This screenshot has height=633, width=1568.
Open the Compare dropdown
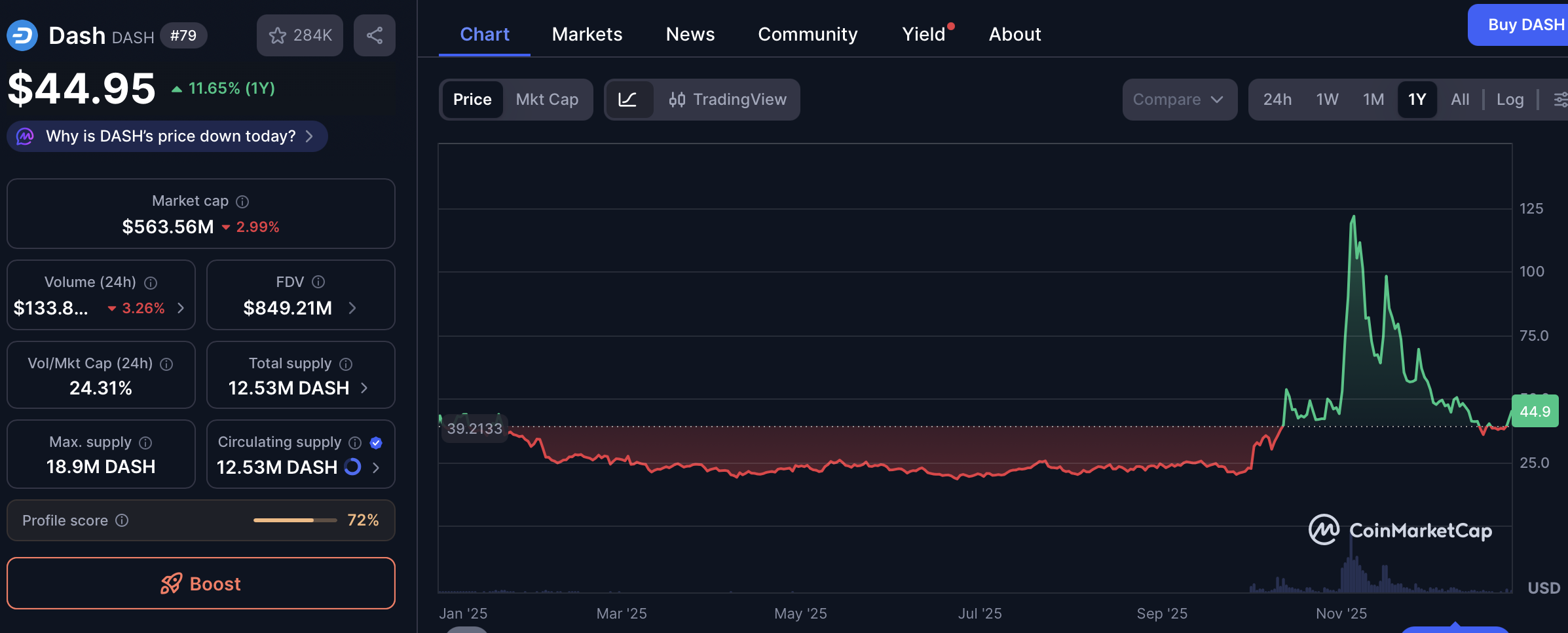tap(1179, 100)
